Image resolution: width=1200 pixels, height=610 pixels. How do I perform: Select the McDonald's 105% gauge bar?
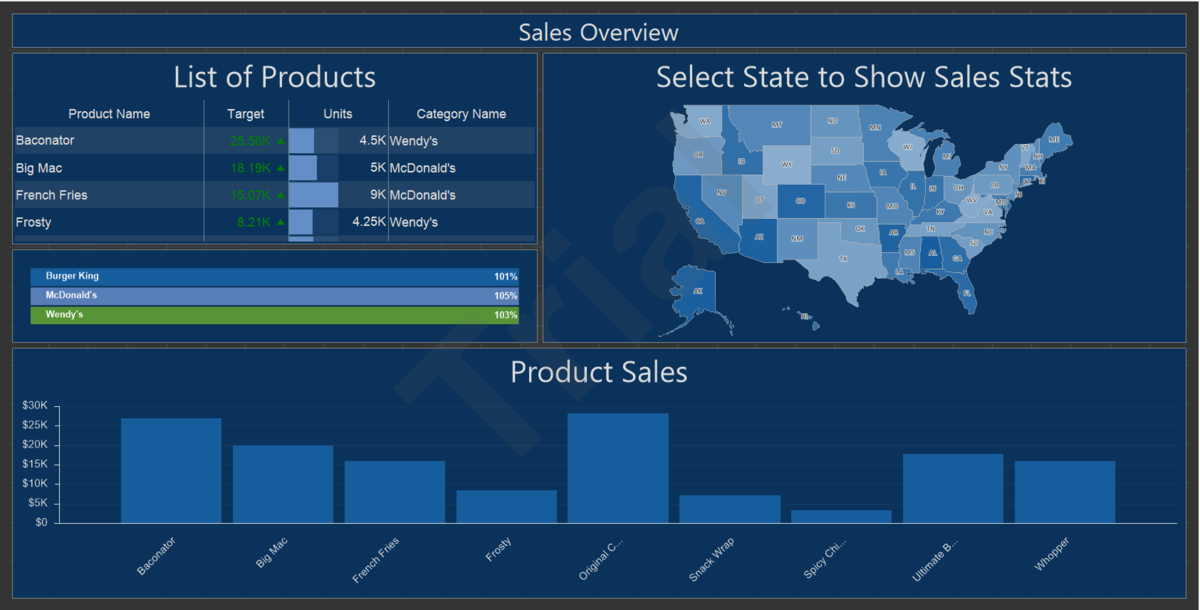point(275,296)
